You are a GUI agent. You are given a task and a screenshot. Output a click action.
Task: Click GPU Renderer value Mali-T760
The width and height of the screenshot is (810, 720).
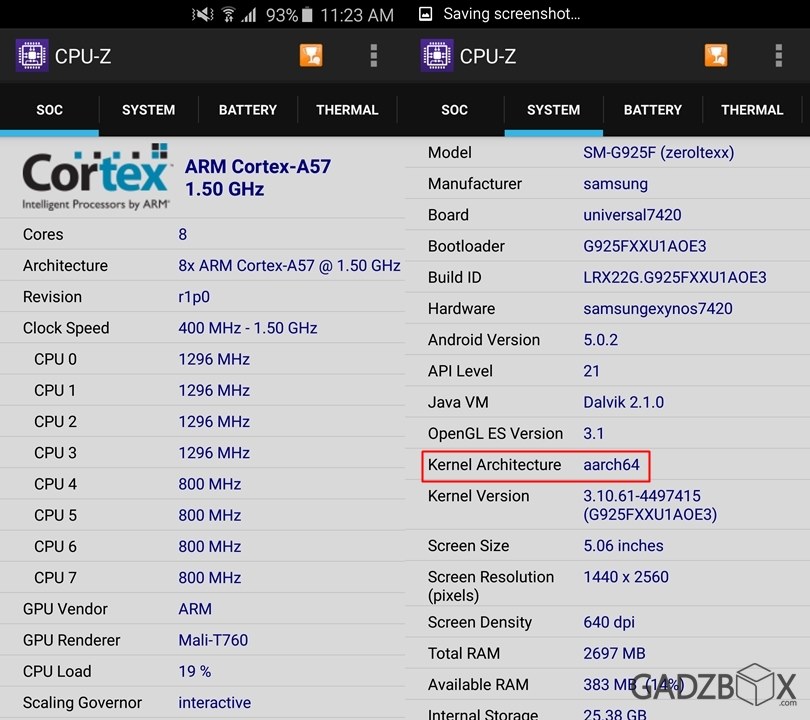pos(213,640)
